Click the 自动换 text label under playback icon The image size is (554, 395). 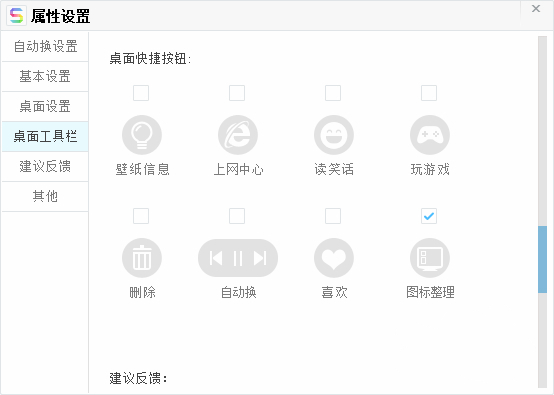[x=238, y=292]
